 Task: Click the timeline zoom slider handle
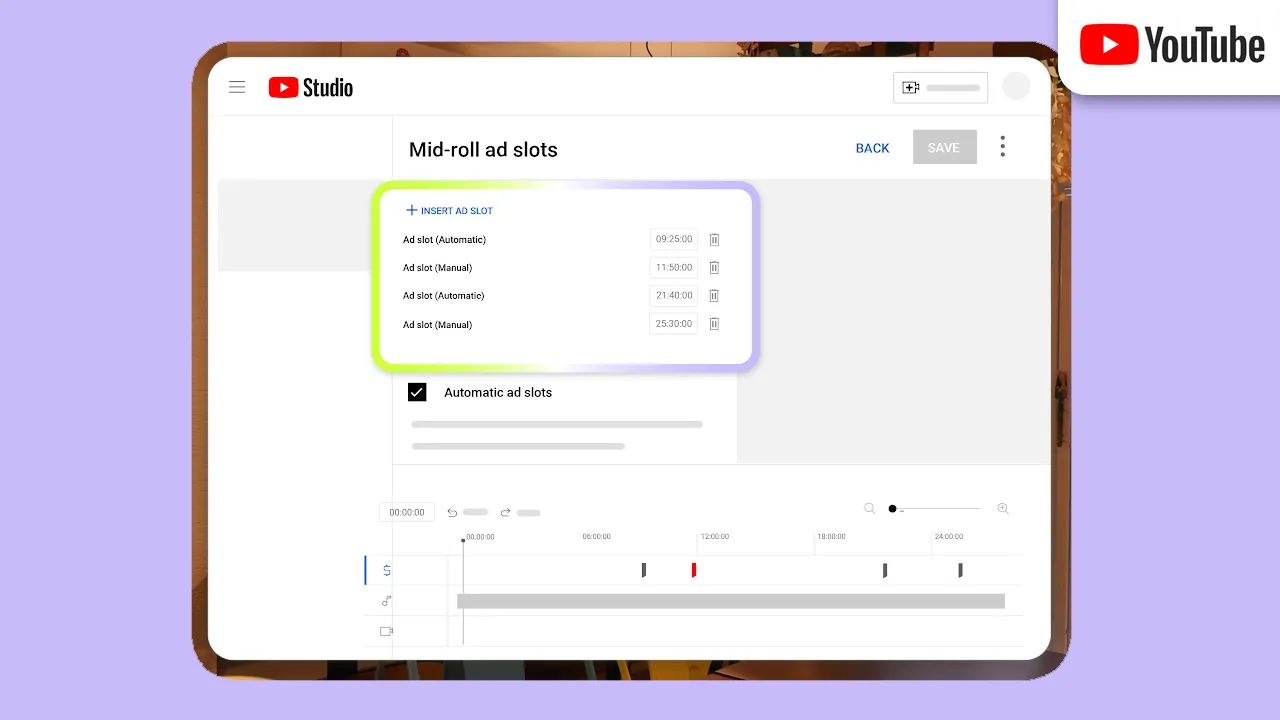tap(892, 509)
